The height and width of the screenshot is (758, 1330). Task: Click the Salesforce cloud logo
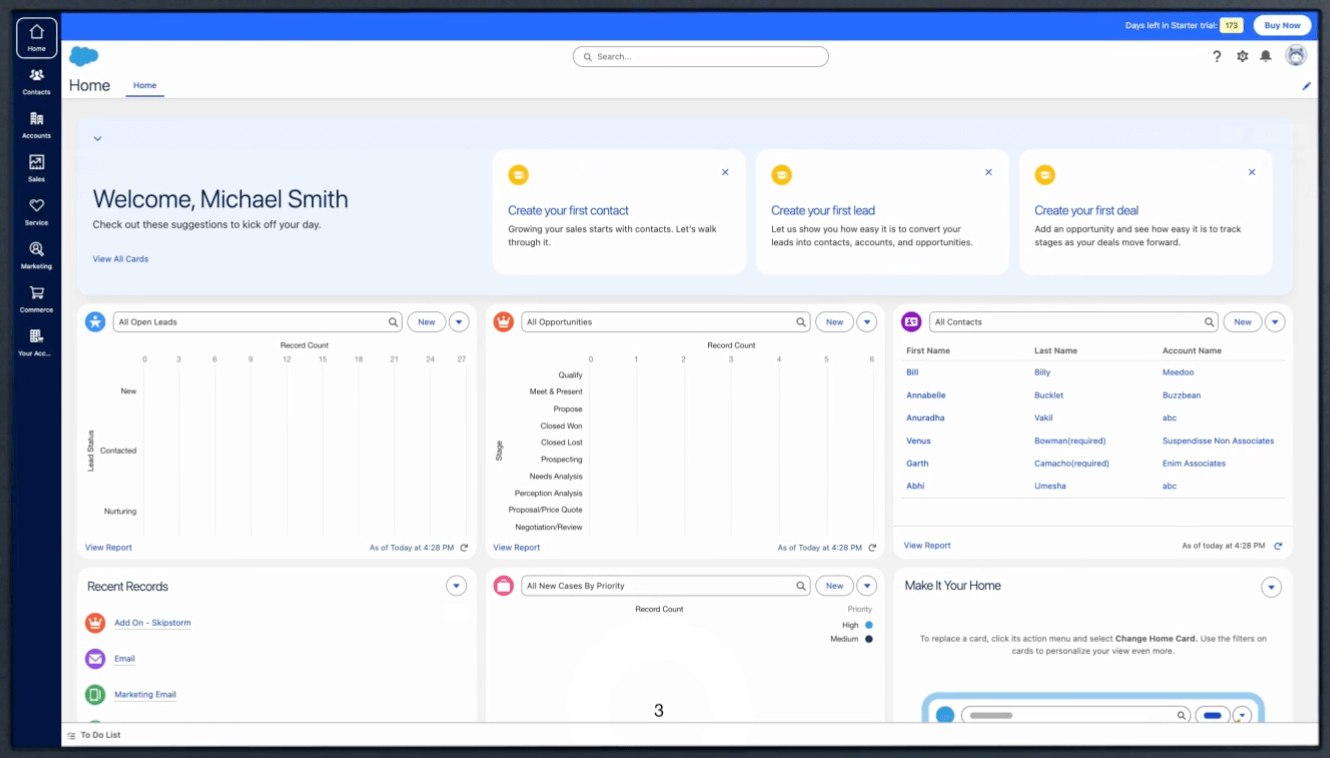[x=84, y=57]
